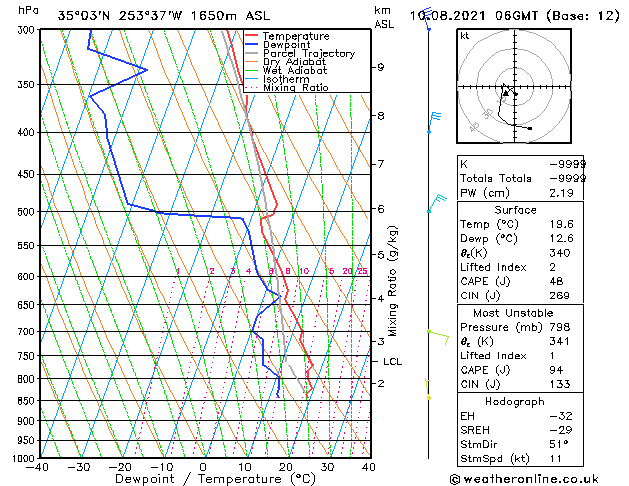Click the Dewpoint legend entry
The width and height of the screenshot is (629, 486).
coord(286,45)
